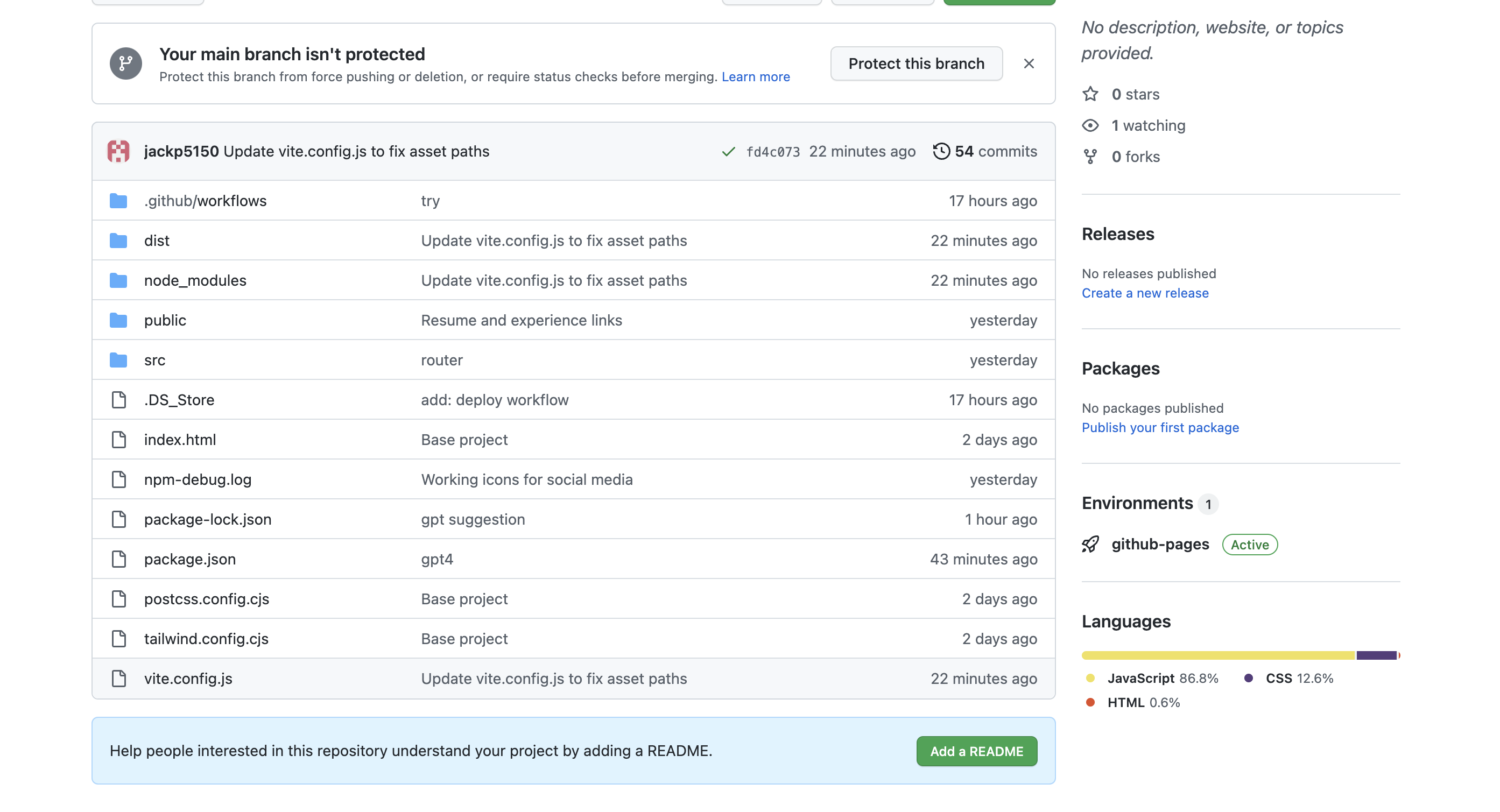Click the star icon beside 0 stars
1500x812 pixels.
[x=1089, y=94]
